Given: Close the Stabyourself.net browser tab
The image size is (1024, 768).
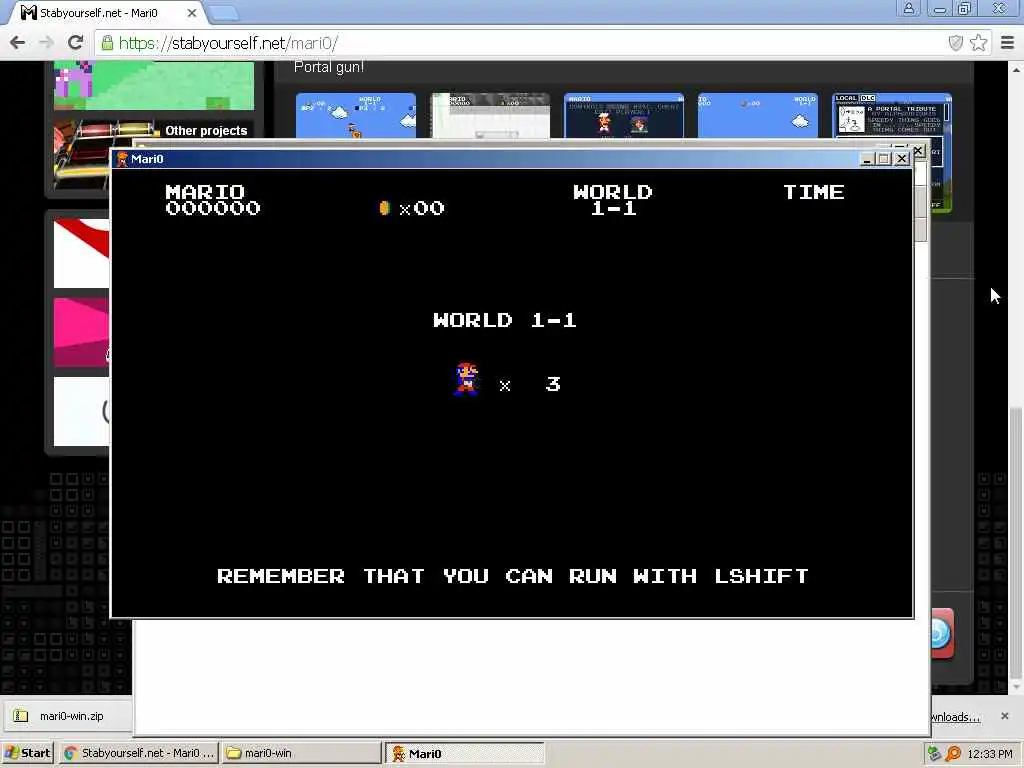Looking at the screenshot, I should (191, 12).
